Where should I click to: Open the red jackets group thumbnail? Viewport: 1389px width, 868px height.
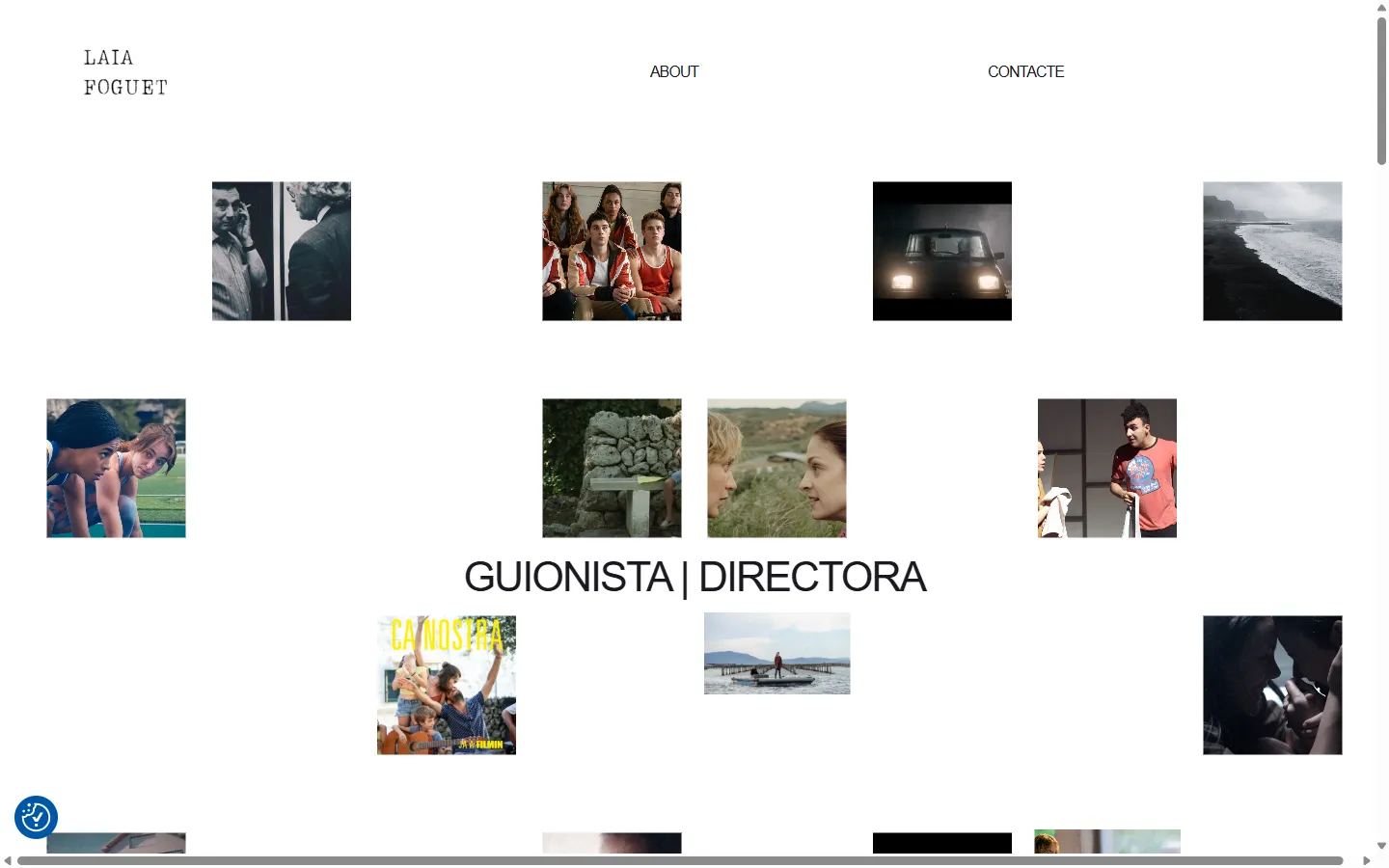coord(612,251)
